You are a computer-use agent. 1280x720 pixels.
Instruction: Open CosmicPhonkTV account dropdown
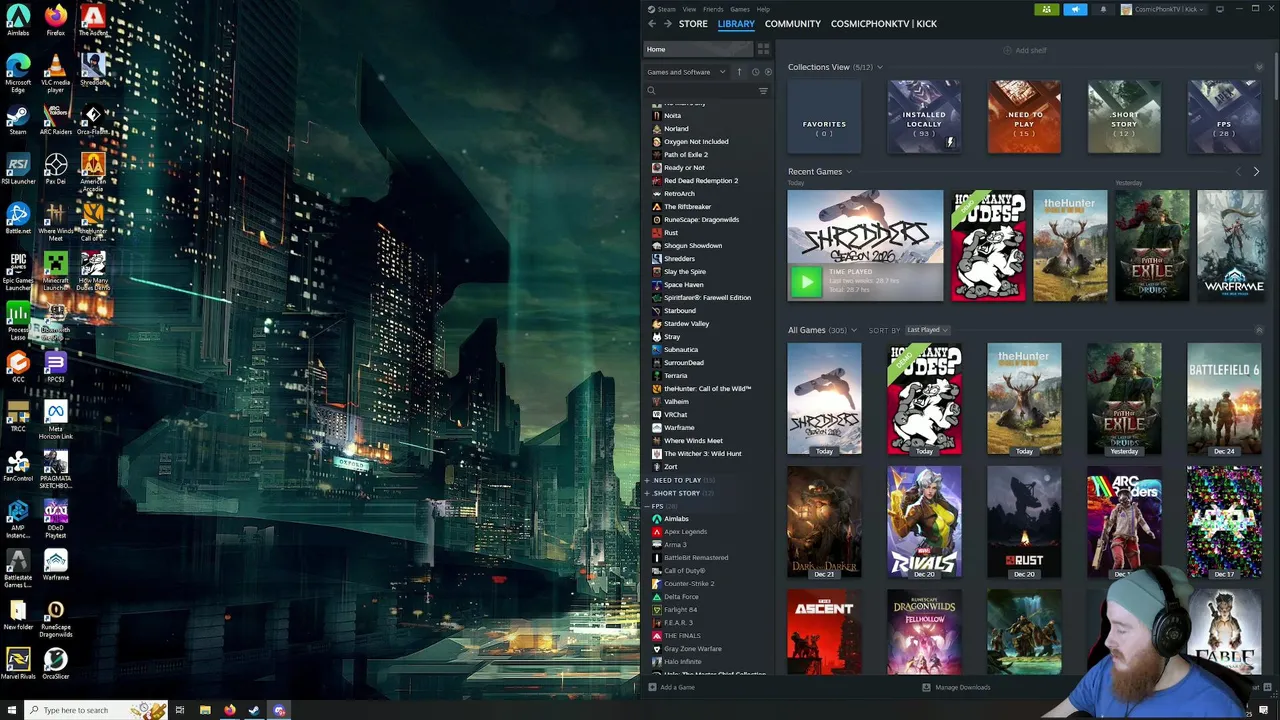(x=1165, y=9)
